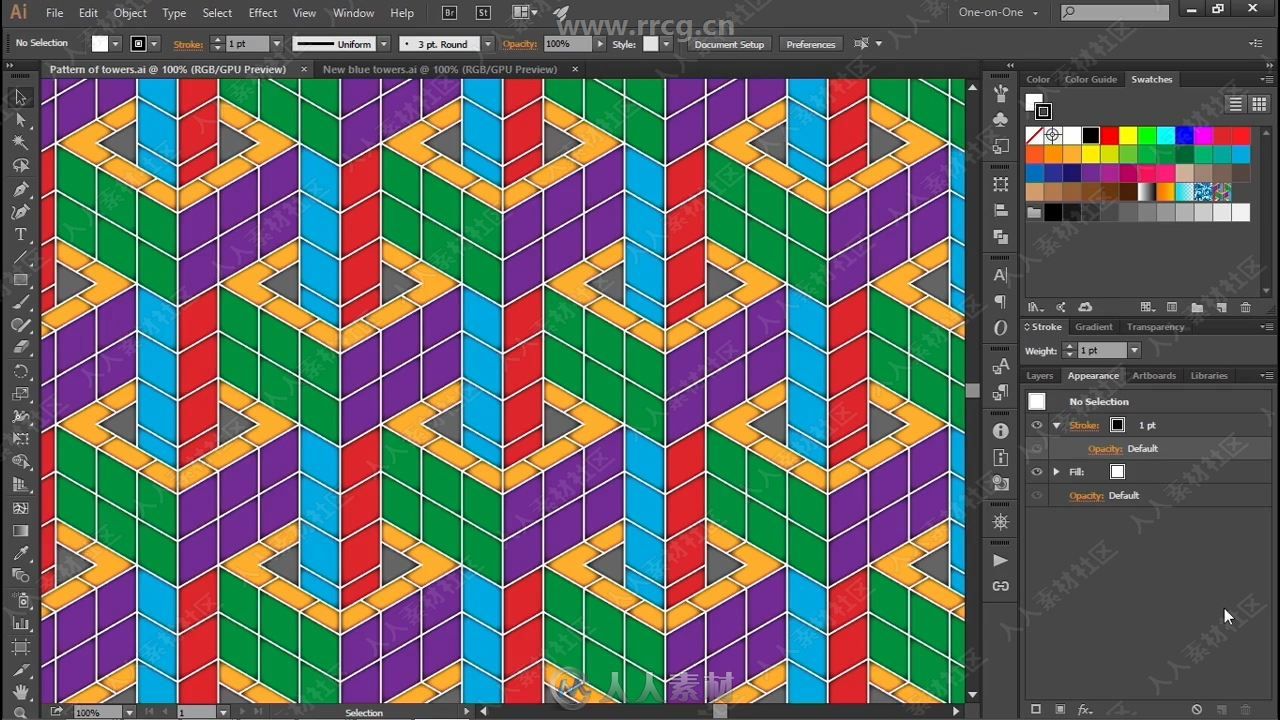Select the Rectangle tool
This screenshot has height=720, width=1280.
(x=21, y=280)
